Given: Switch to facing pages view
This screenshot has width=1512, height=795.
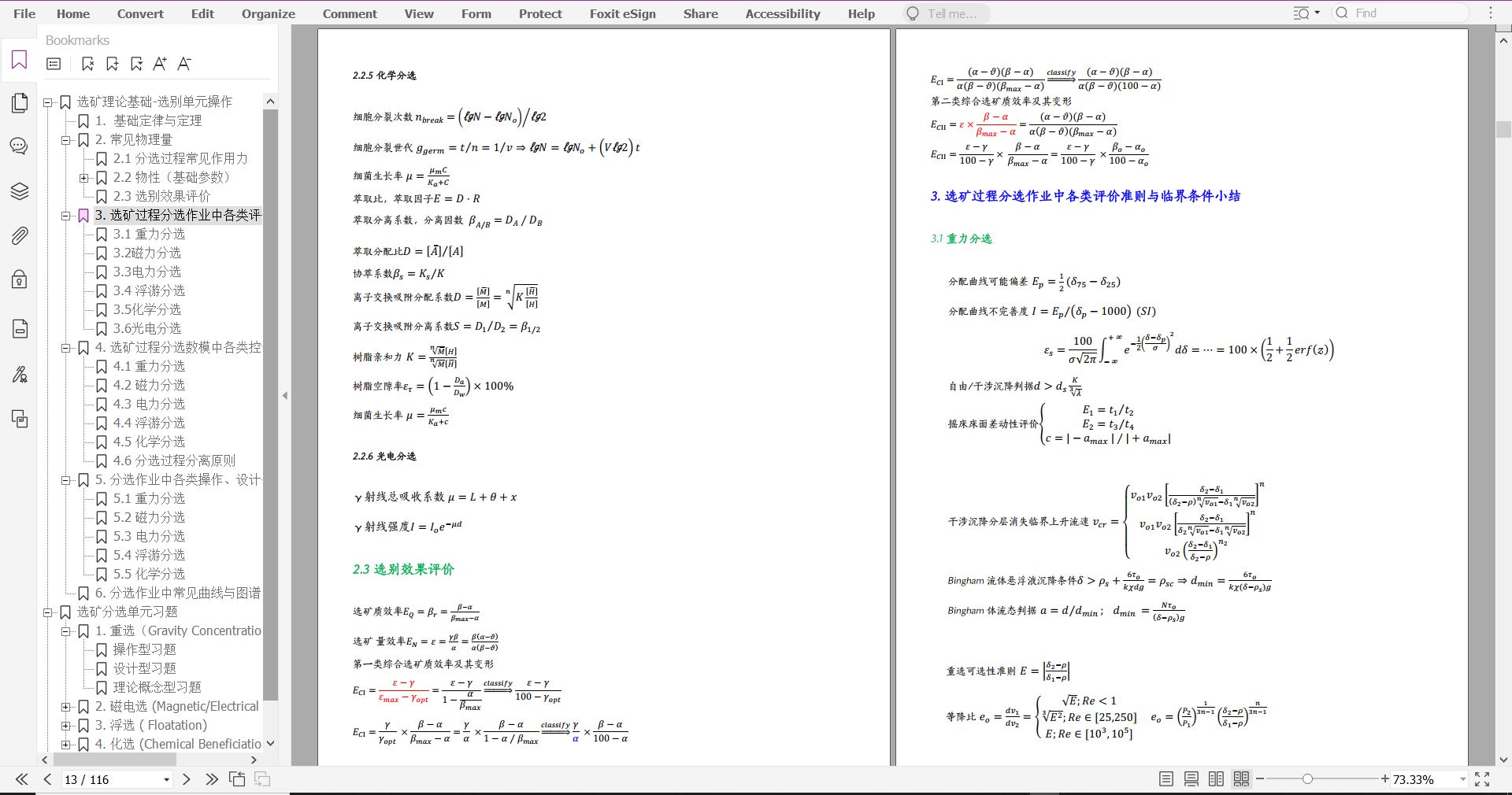Looking at the screenshot, I should [1216, 779].
